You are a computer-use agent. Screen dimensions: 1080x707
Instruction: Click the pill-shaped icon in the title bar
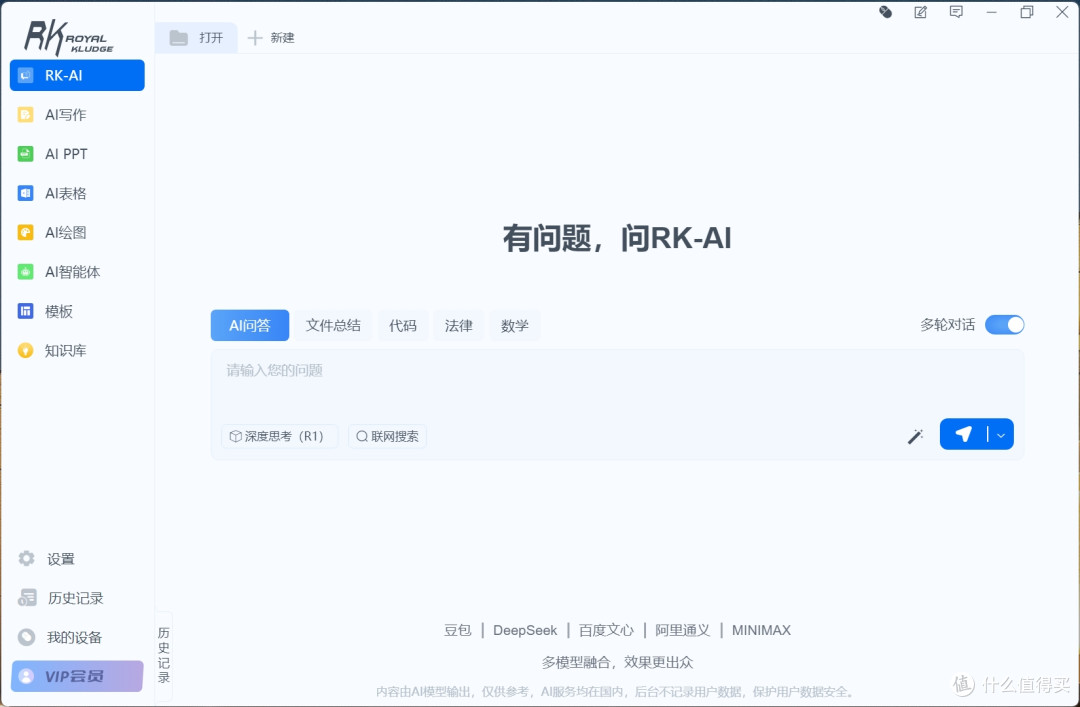tap(886, 12)
